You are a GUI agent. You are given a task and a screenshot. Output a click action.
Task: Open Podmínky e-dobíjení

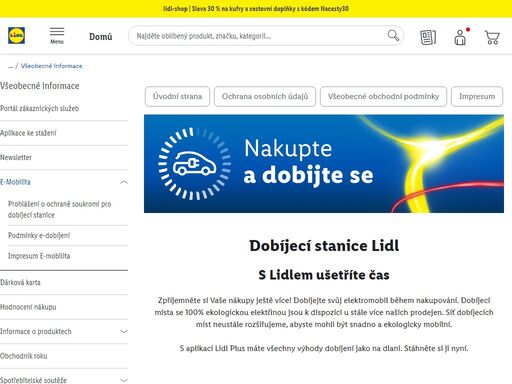click(x=39, y=235)
